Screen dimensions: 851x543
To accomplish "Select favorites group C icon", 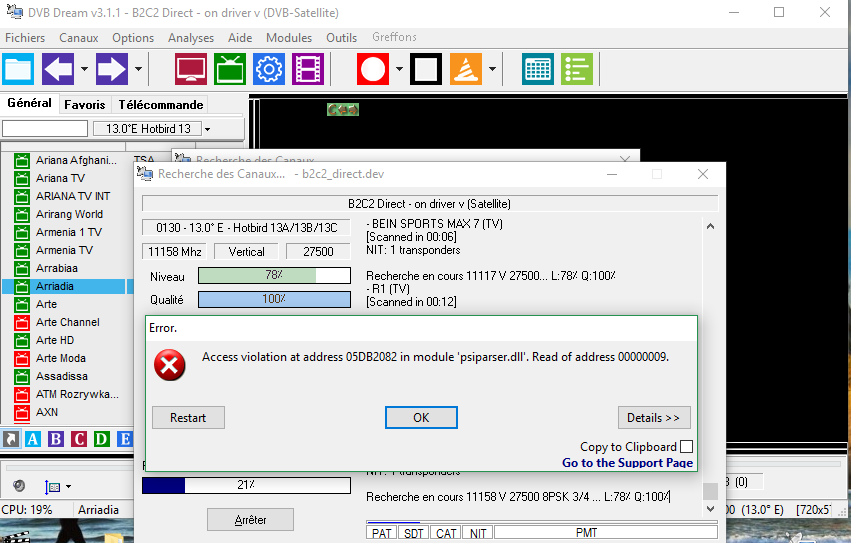I will pos(79,439).
